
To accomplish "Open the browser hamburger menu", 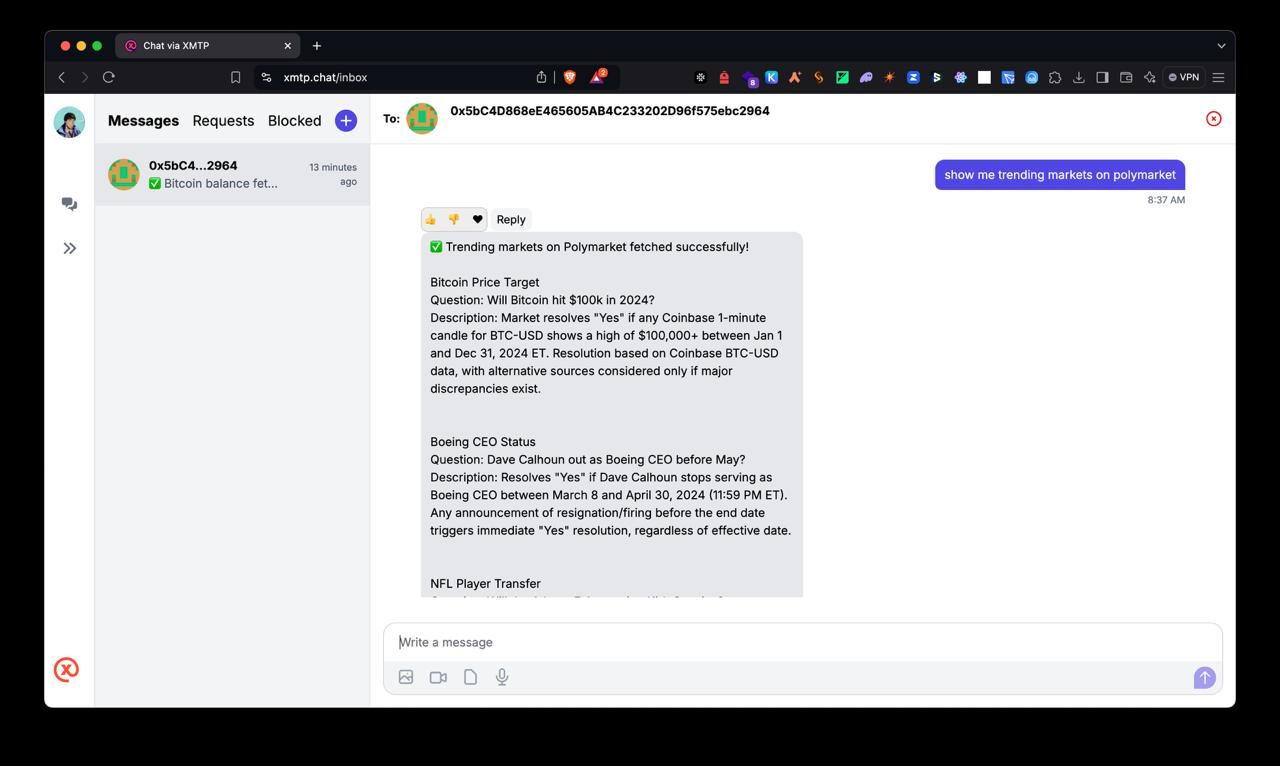I will coord(1218,77).
